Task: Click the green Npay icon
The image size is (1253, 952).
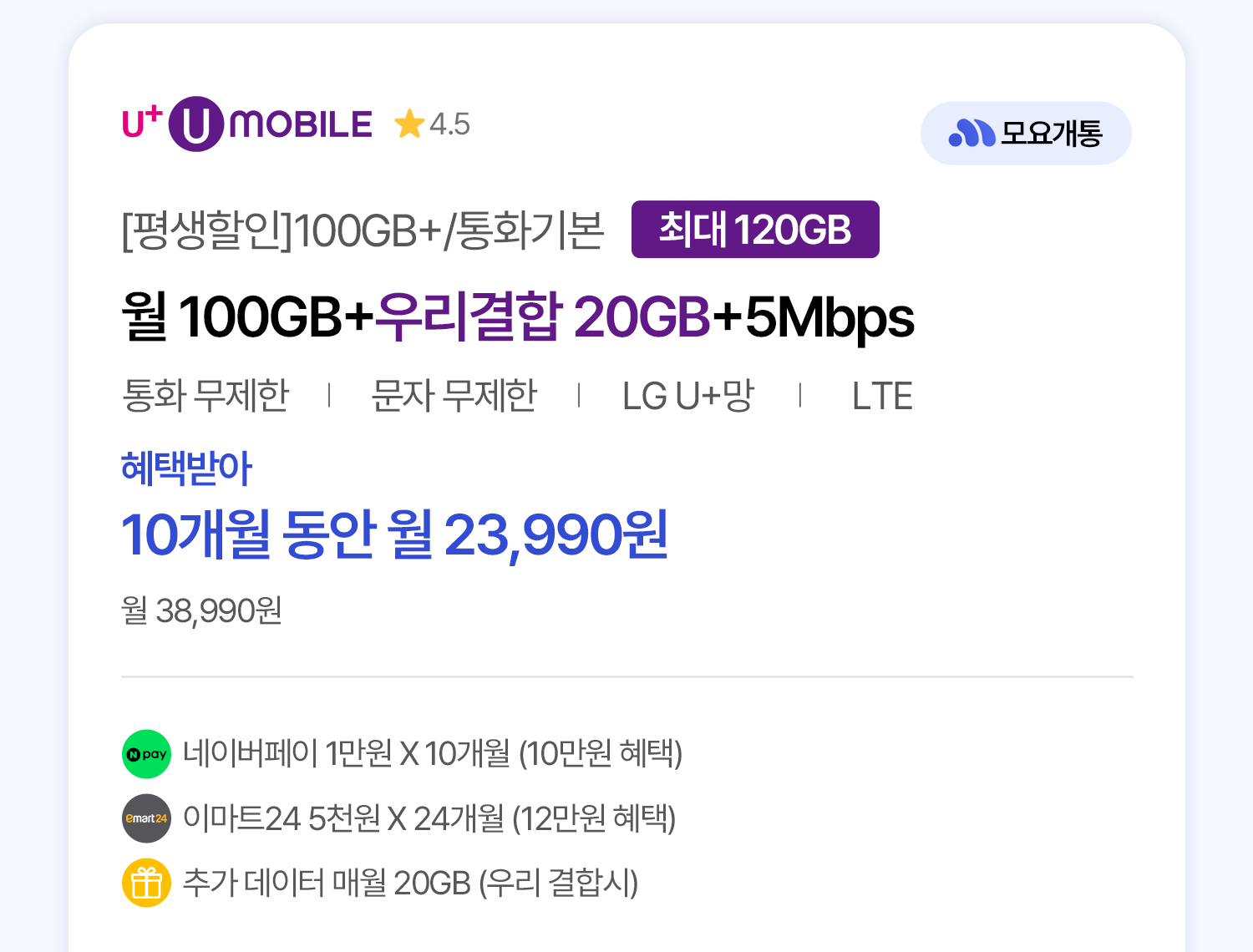Action: click(146, 754)
